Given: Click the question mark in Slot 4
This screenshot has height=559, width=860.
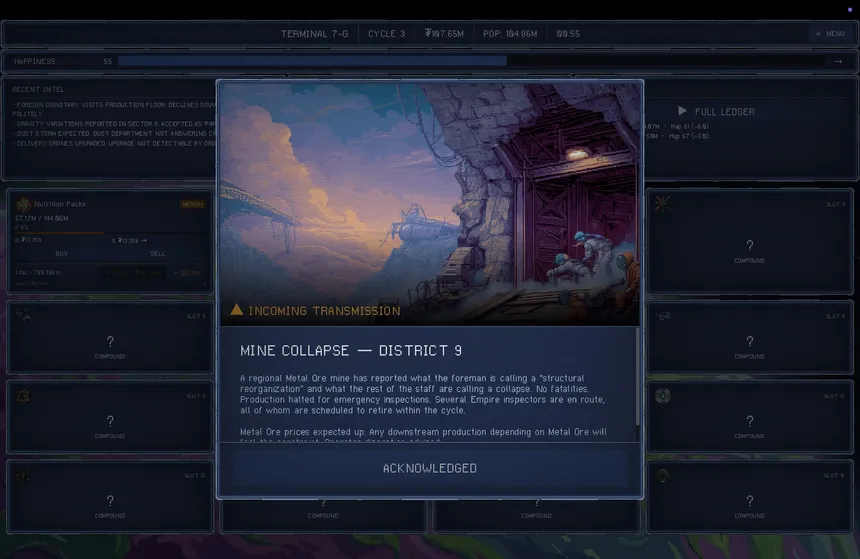Looking at the screenshot, I should [749, 245].
